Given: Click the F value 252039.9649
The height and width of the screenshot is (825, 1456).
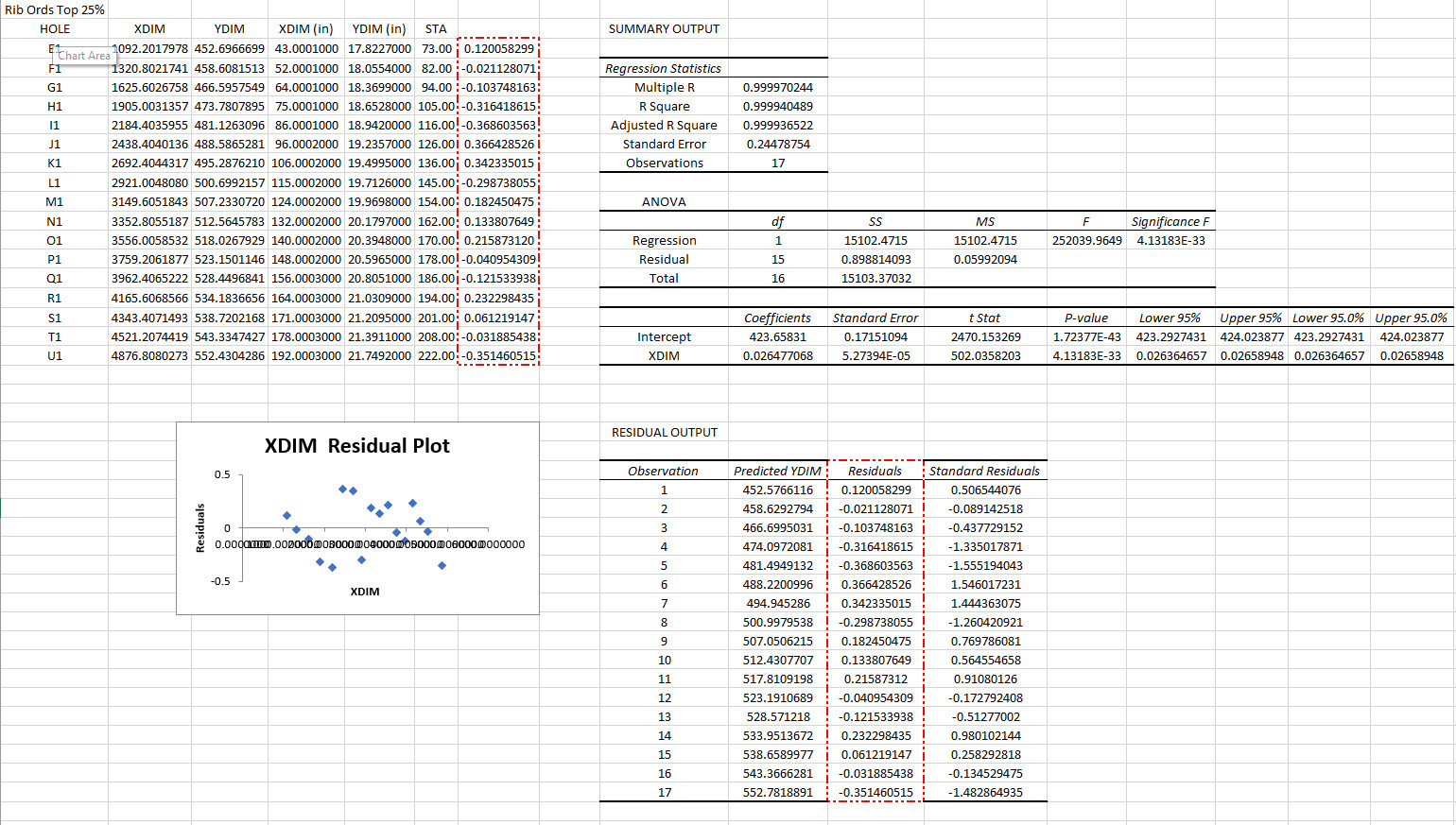Looking at the screenshot, I should click(1086, 241).
